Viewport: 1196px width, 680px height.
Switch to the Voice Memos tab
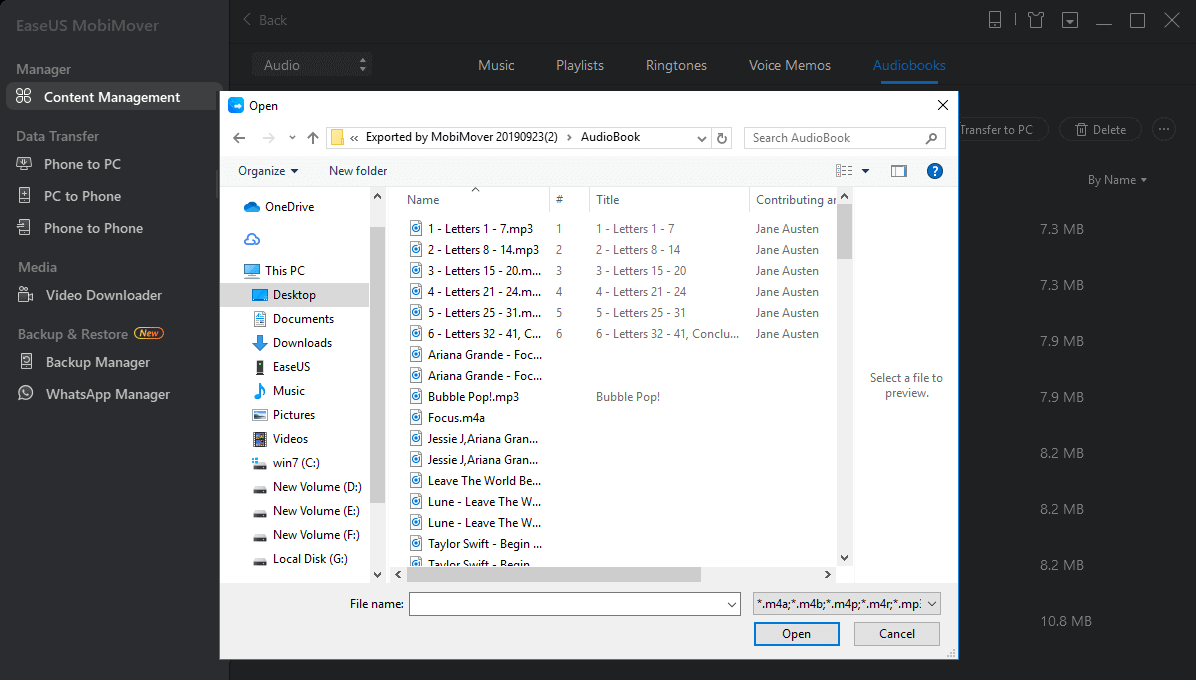coord(789,65)
